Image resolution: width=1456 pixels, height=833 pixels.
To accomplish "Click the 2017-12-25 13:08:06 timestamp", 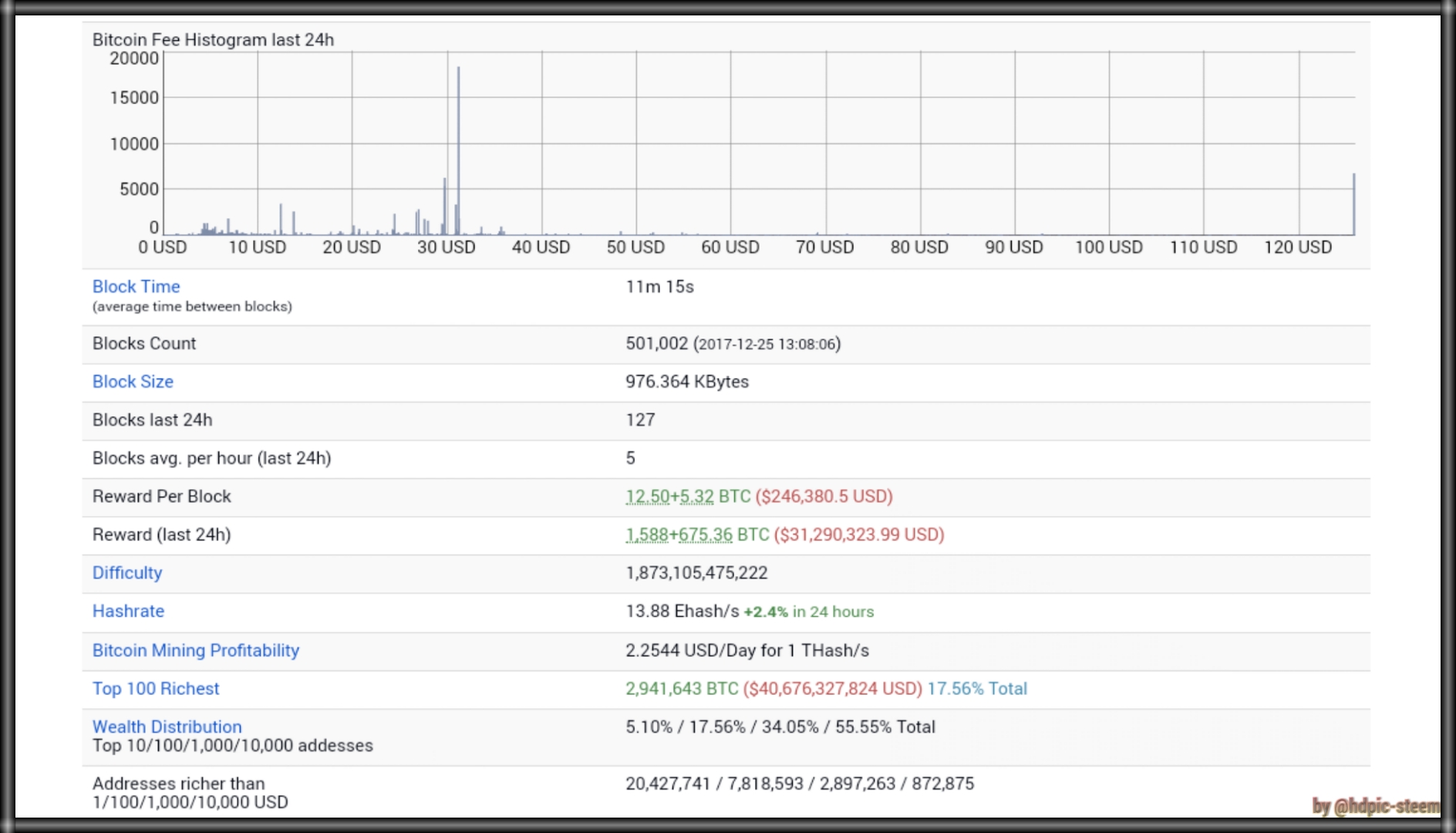I will 767,344.
